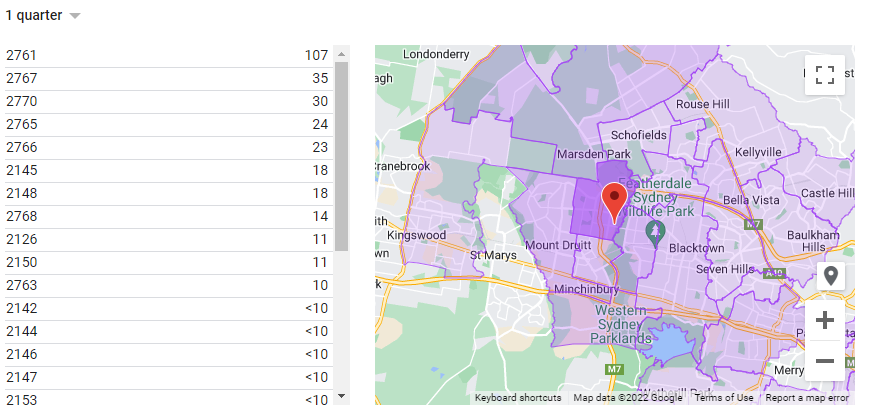Zoom in on the map
The width and height of the screenshot is (869, 418).
coord(824,321)
